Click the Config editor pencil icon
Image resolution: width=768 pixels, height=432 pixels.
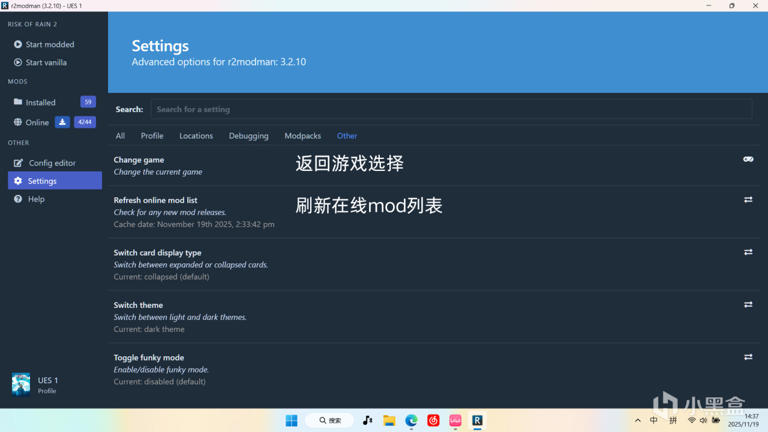(x=18, y=163)
